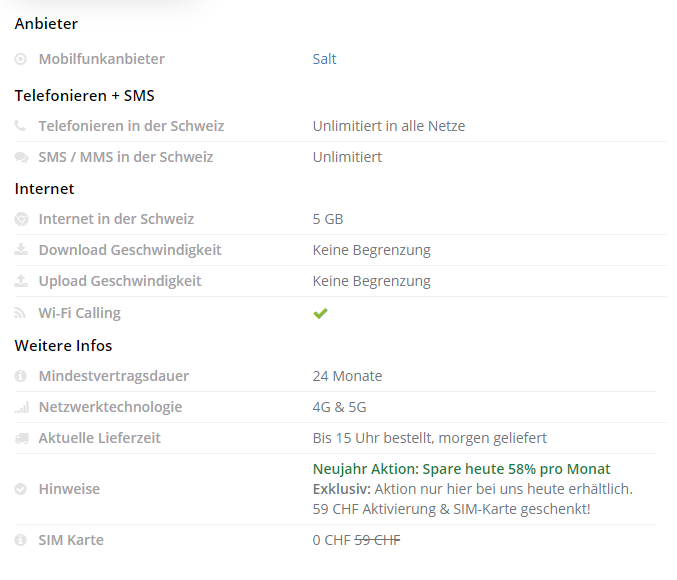Click the Weitere Infos section heading

(63, 346)
